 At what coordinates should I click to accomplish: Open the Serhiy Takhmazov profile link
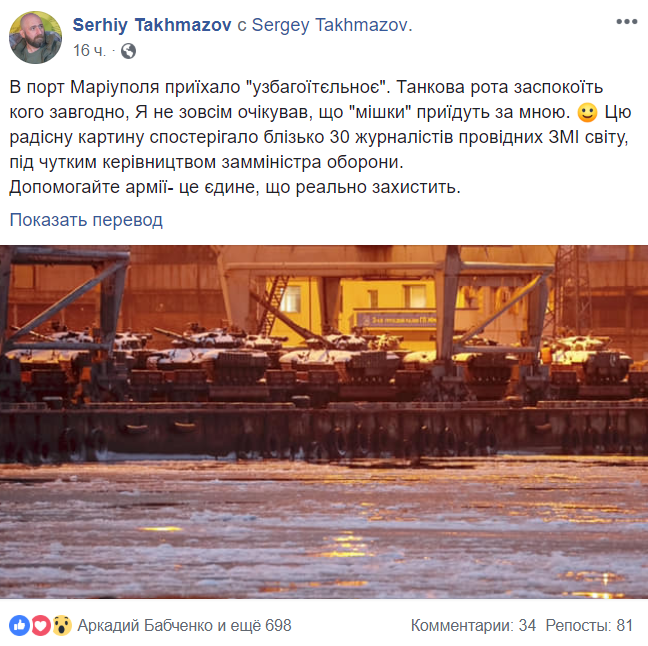pyautogui.click(x=152, y=25)
